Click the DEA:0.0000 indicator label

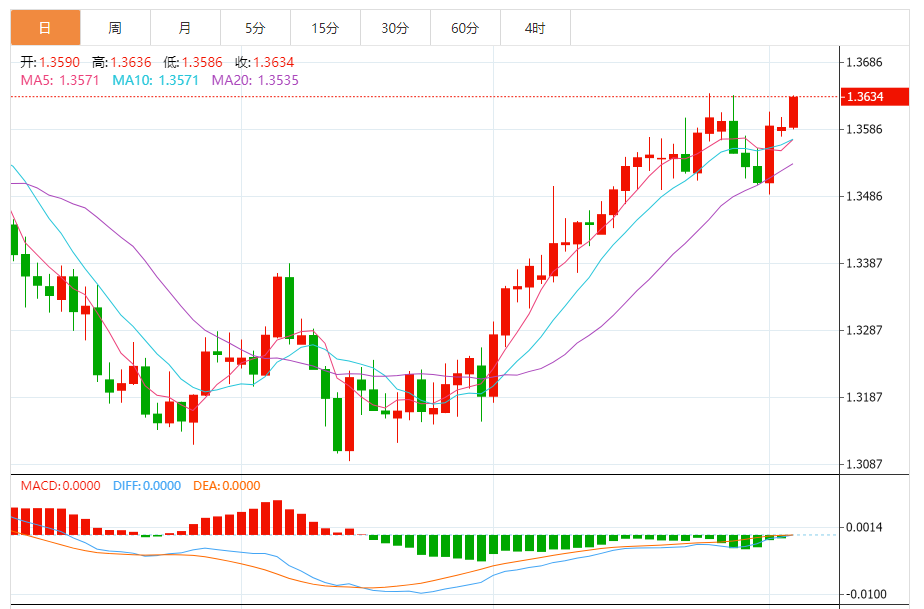coord(227,486)
